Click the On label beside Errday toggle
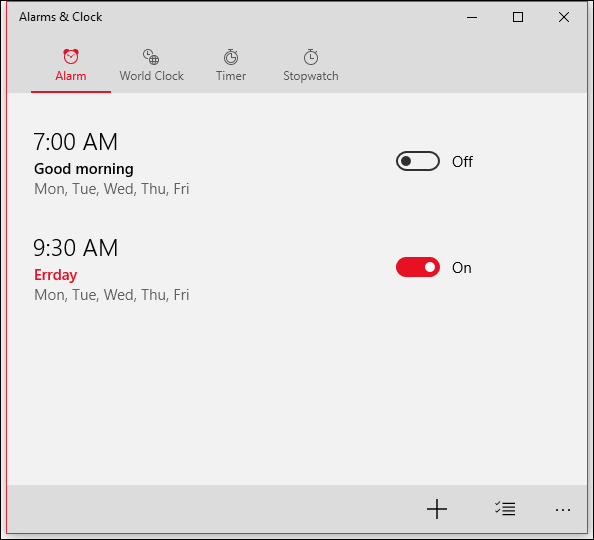The height and width of the screenshot is (540, 594). [461, 268]
